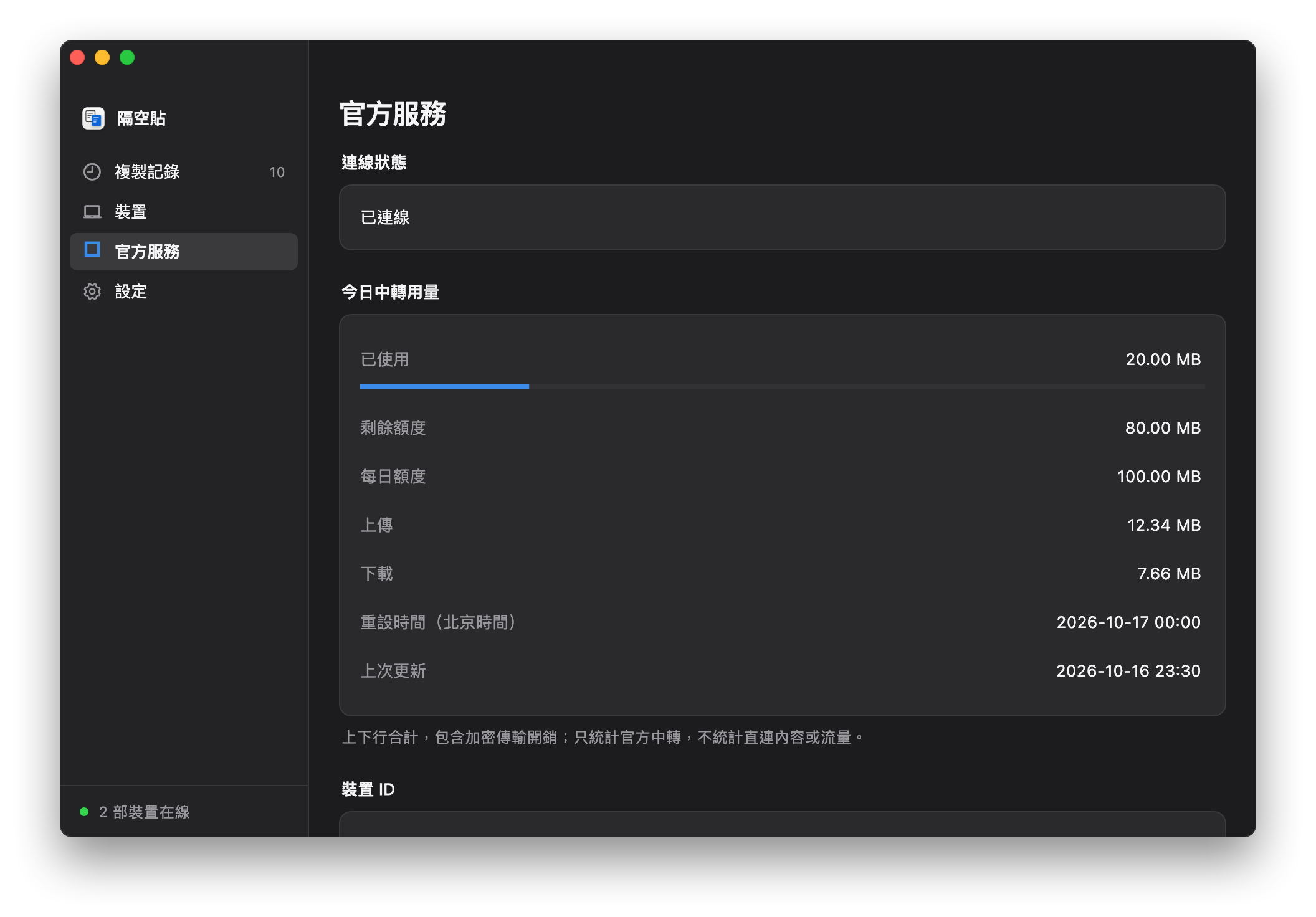Screen dimensions: 1316x917
Task: Click the 7.66 MB download value
Action: point(1169,574)
